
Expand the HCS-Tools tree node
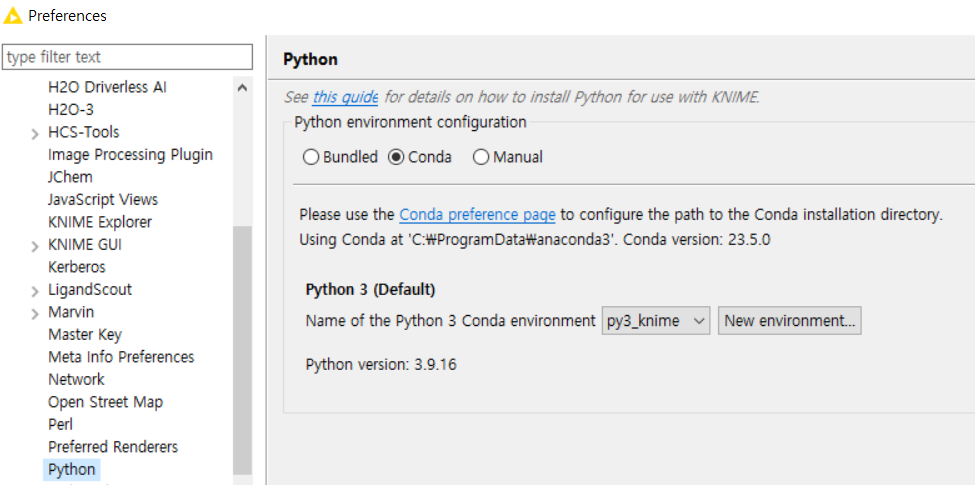click(35, 133)
